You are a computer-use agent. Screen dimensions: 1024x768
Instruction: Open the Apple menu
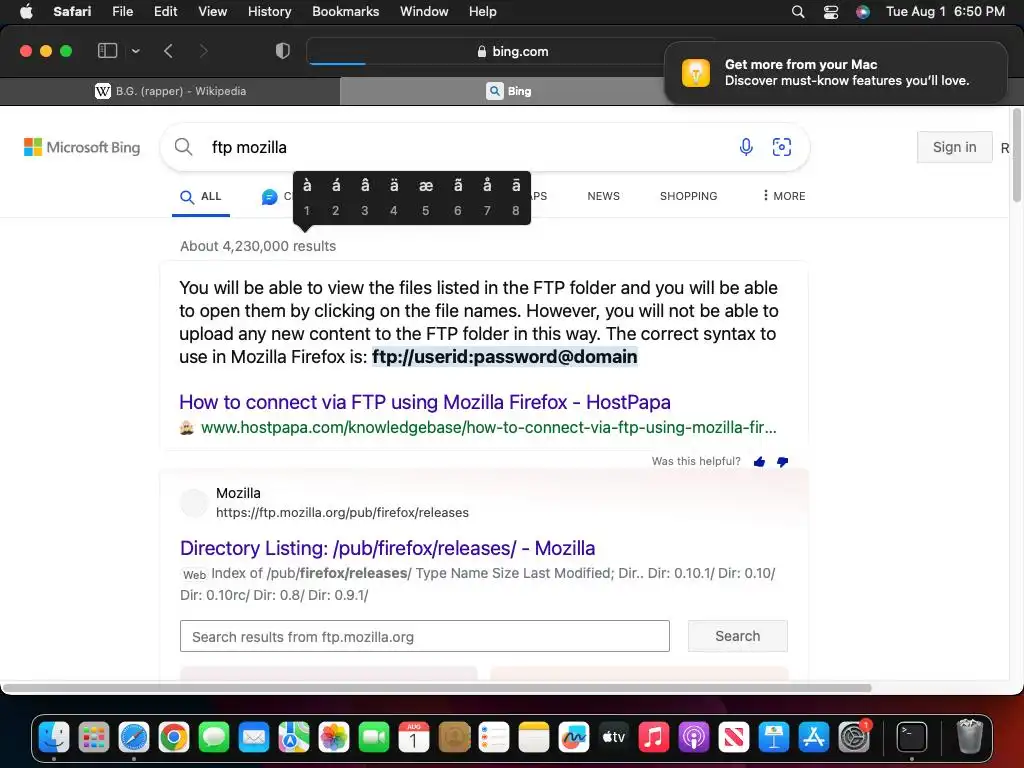pos(26,11)
